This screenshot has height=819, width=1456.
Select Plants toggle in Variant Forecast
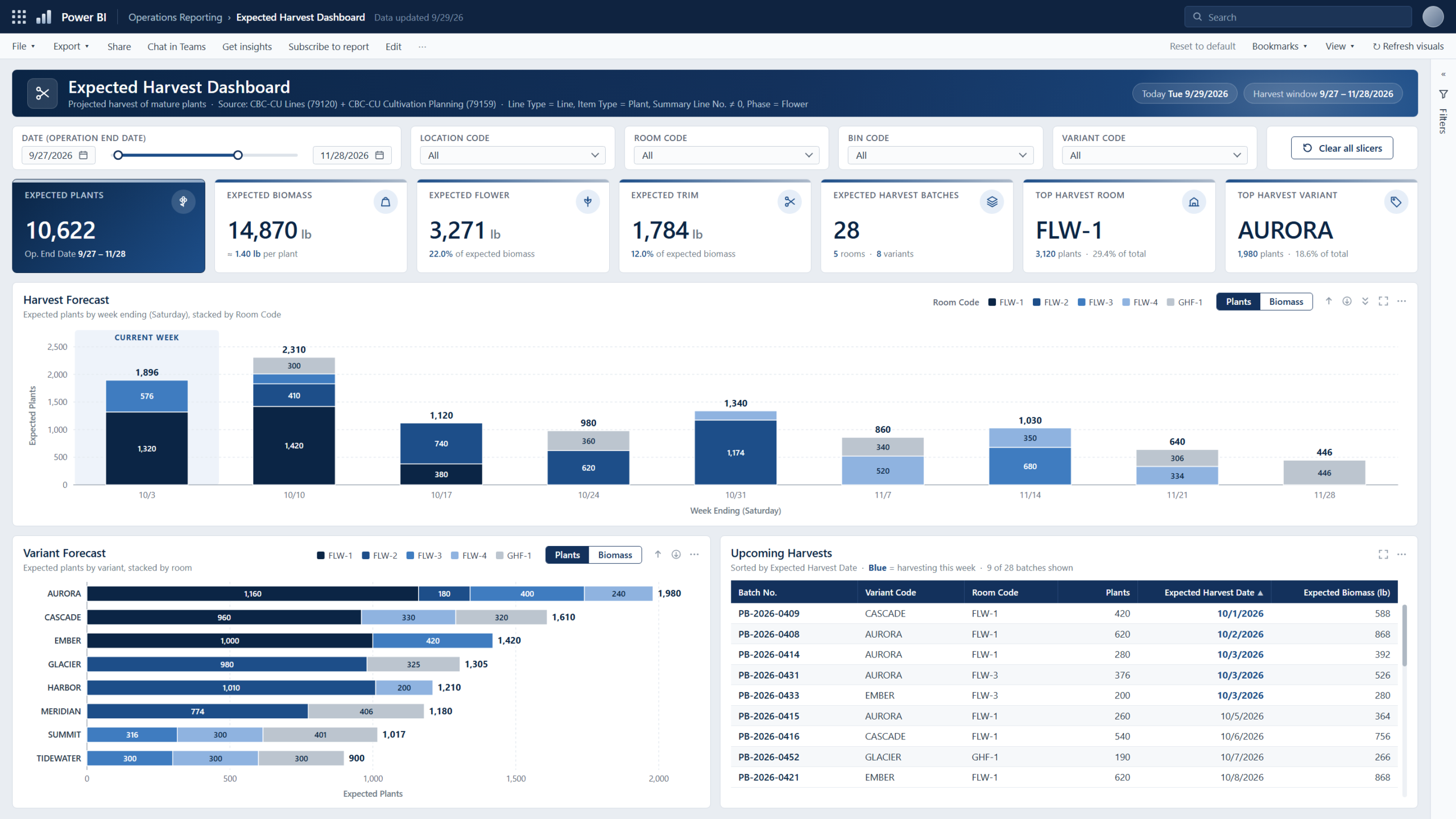pos(567,555)
